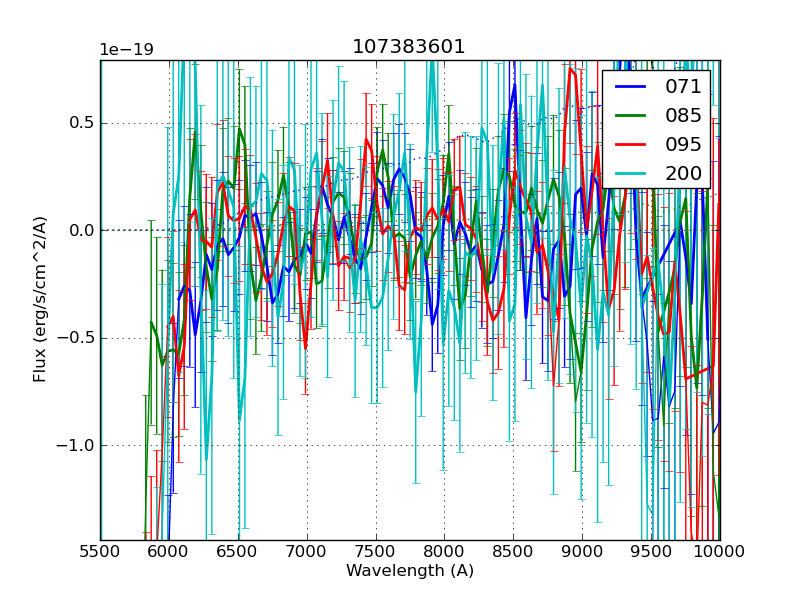The height and width of the screenshot is (600, 800).
Task: Click the plot title 107383601
Action: [409, 47]
